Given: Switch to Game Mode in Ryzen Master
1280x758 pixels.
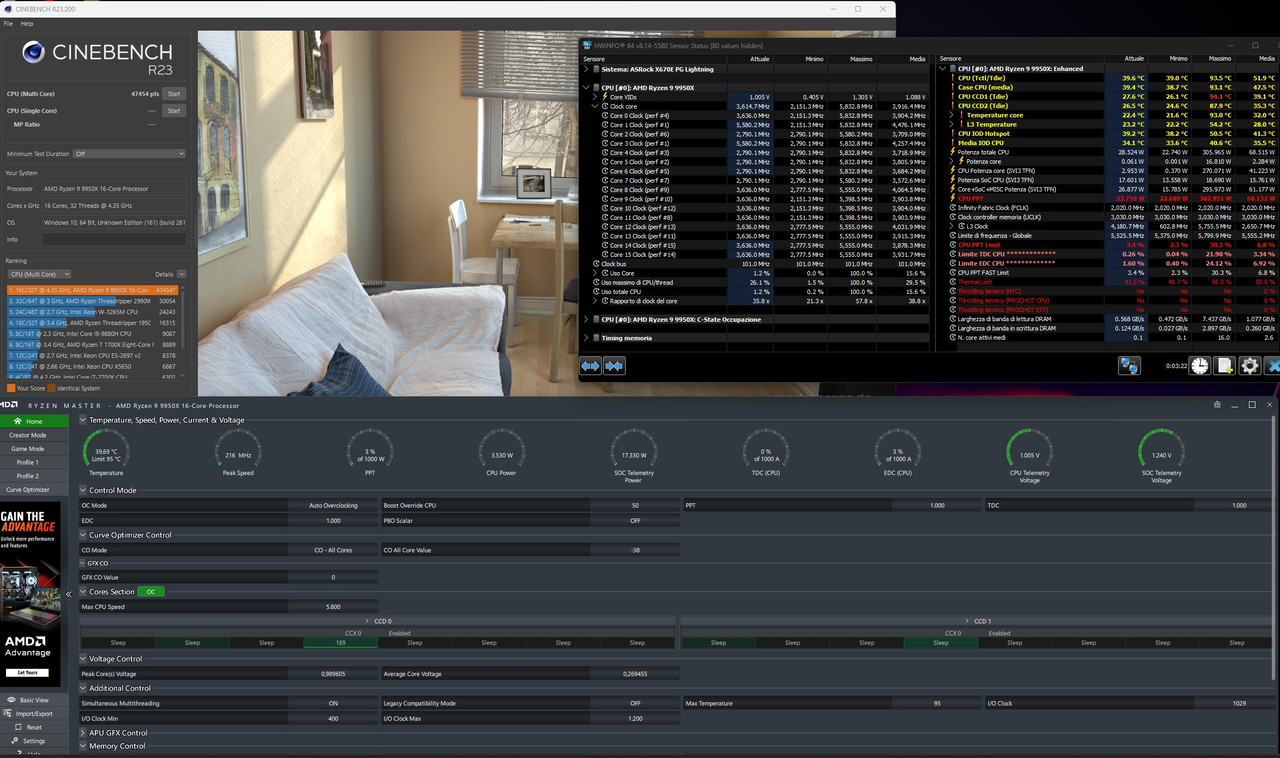Looking at the screenshot, I should pyautogui.click(x=27, y=449).
